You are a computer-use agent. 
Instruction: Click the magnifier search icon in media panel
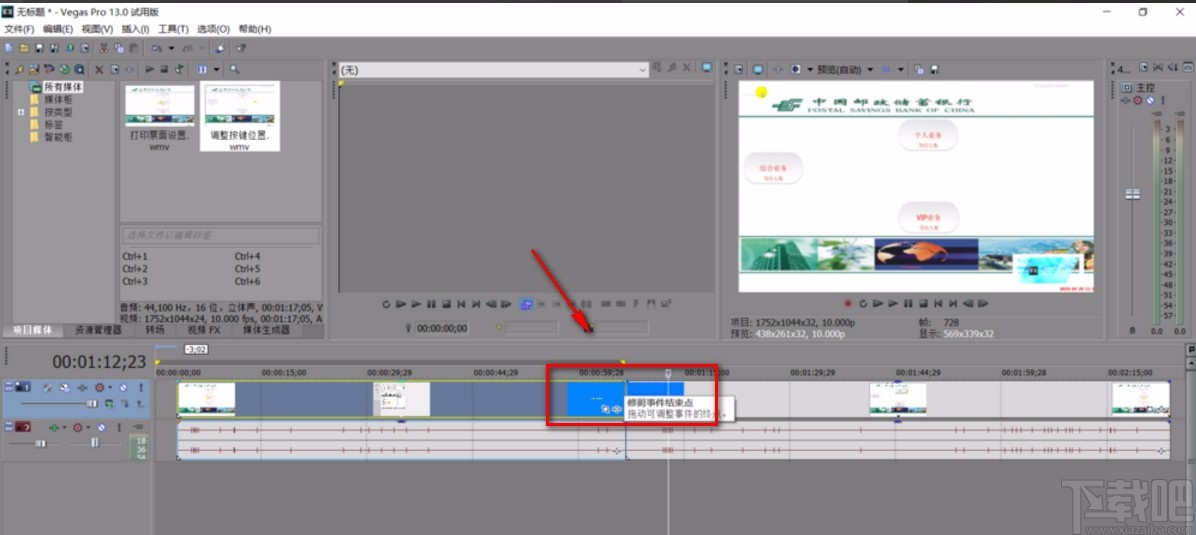pyautogui.click(x=235, y=69)
